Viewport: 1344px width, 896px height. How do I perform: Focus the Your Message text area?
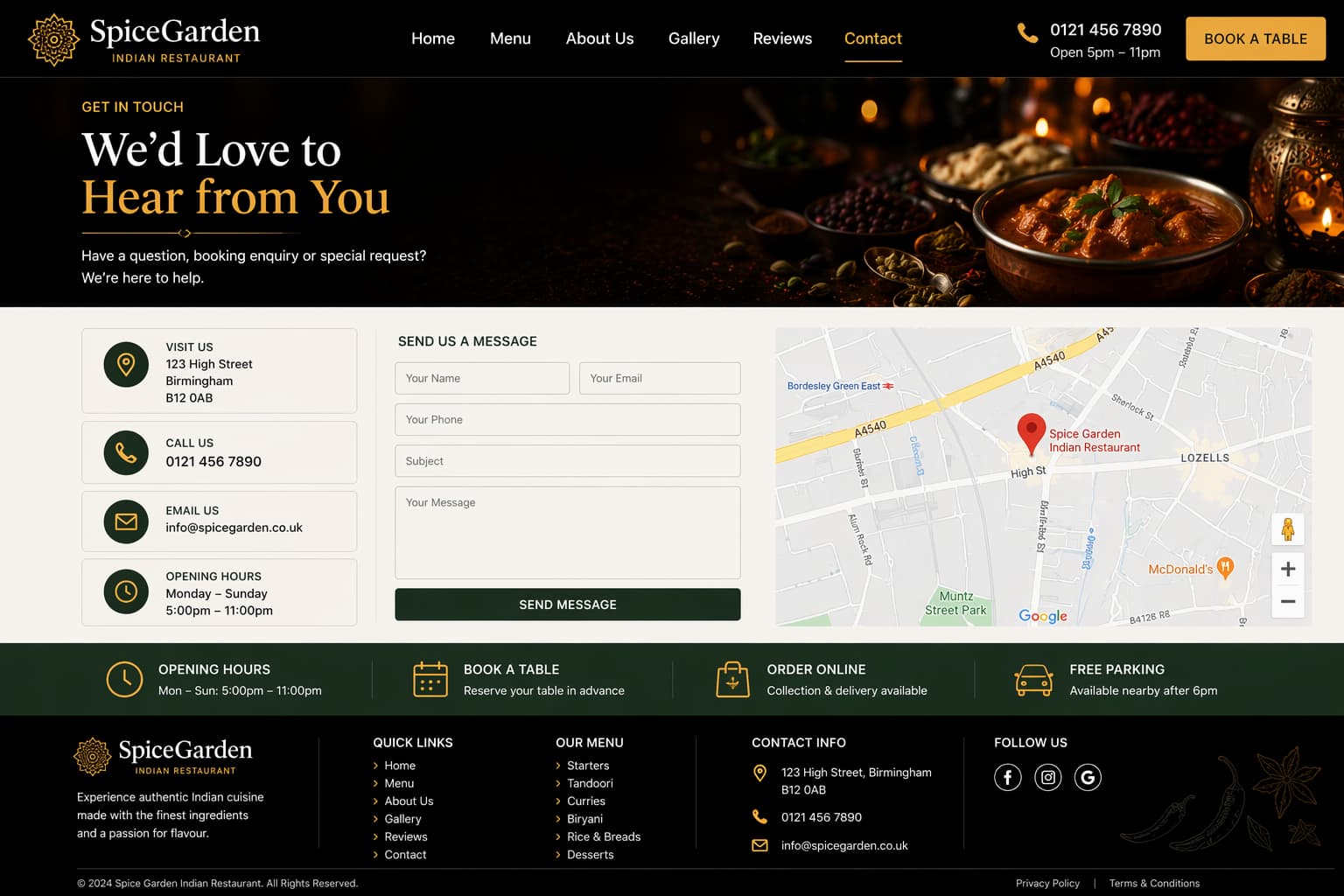click(567, 533)
